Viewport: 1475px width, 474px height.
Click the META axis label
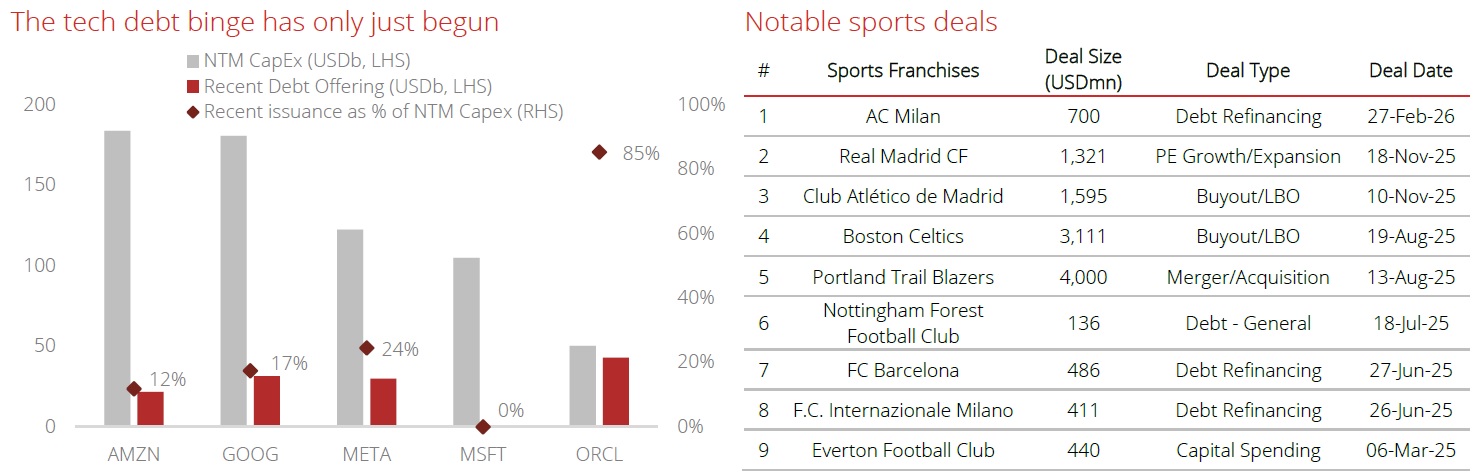[366, 454]
